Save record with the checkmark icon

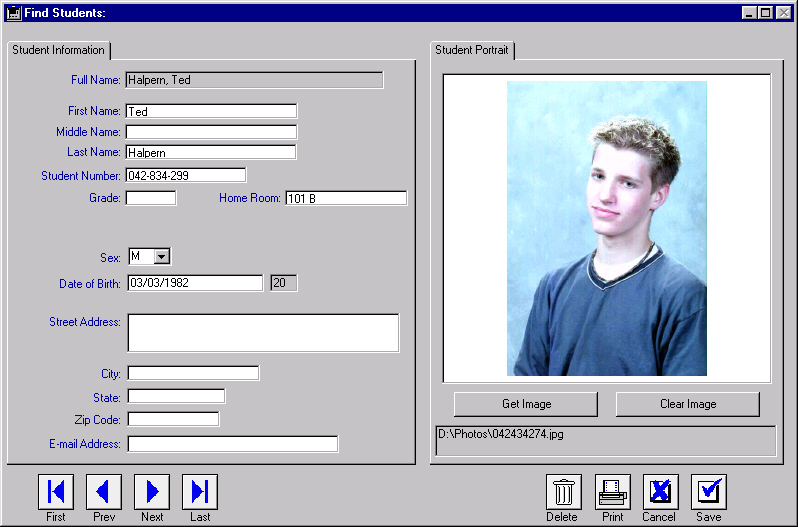tap(708, 492)
